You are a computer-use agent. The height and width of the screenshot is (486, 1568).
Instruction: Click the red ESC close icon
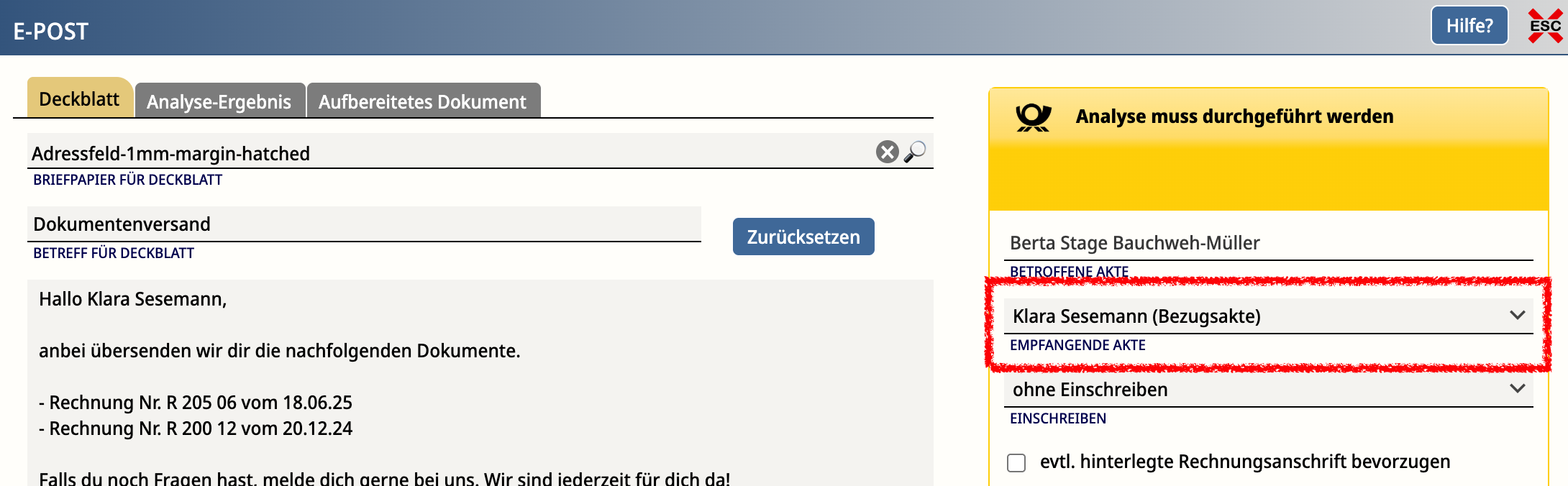tap(1545, 27)
